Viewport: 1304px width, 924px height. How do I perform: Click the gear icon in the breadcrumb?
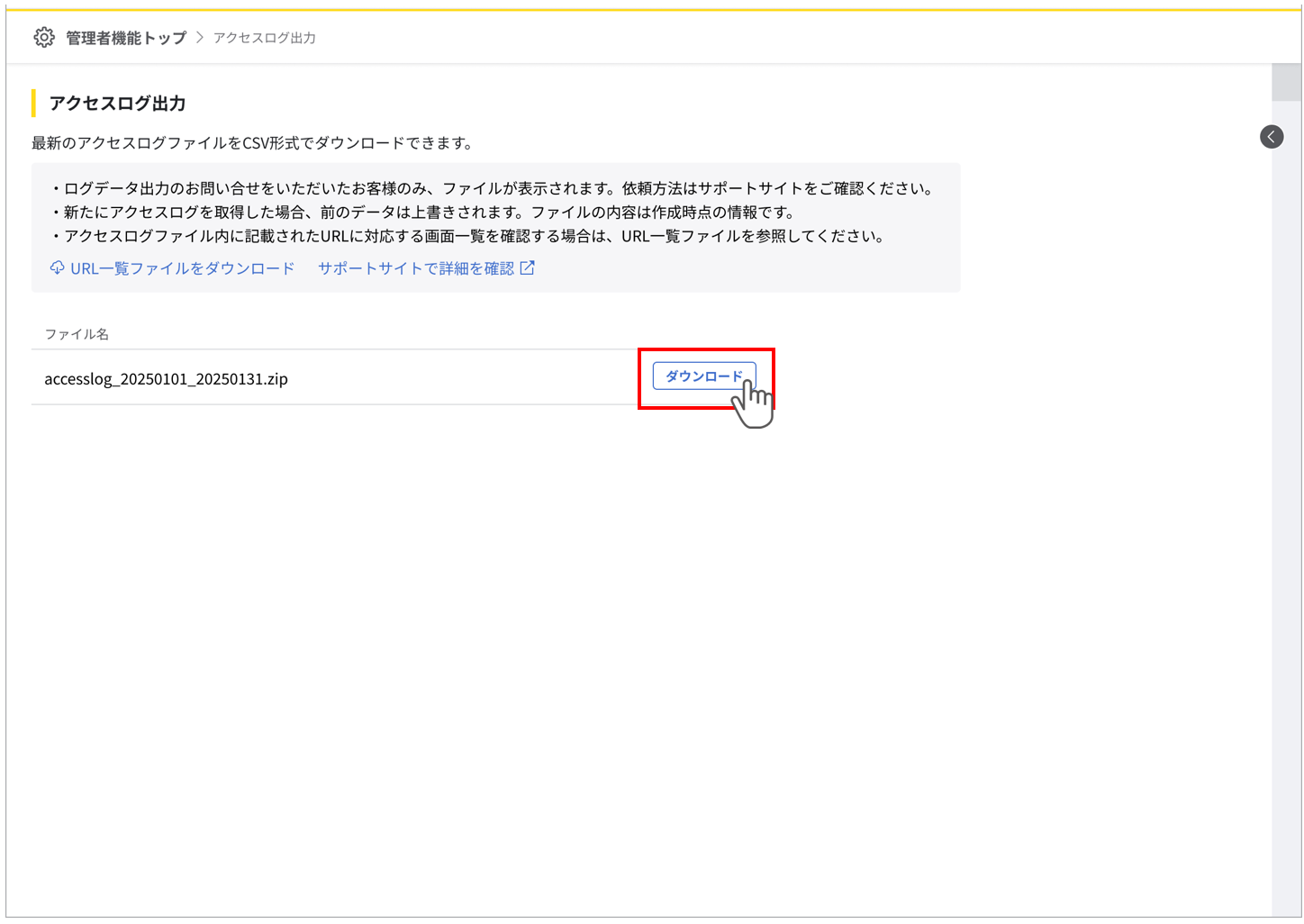coord(44,37)
